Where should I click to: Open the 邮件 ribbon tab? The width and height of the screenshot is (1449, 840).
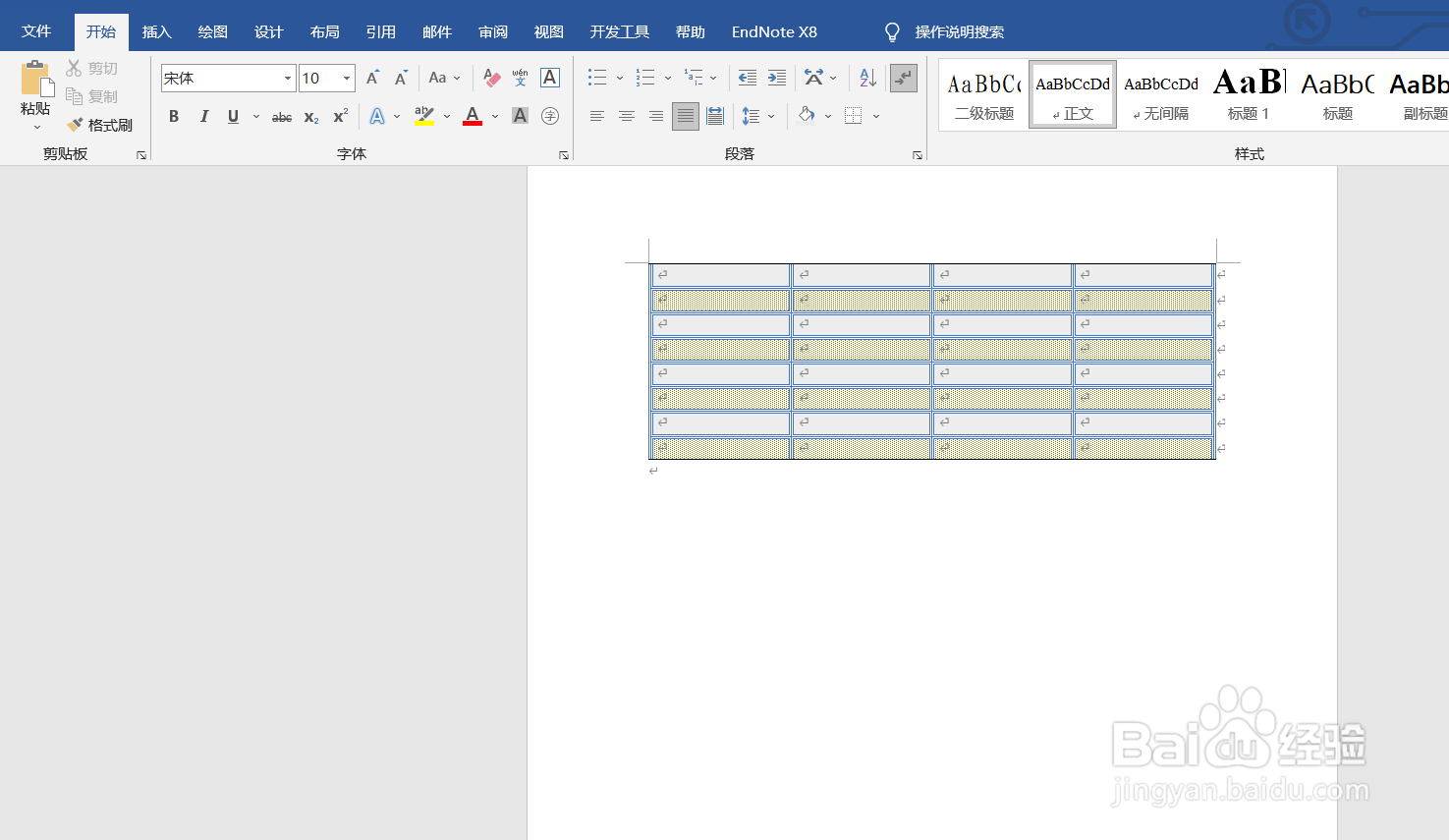click(436, 30)
